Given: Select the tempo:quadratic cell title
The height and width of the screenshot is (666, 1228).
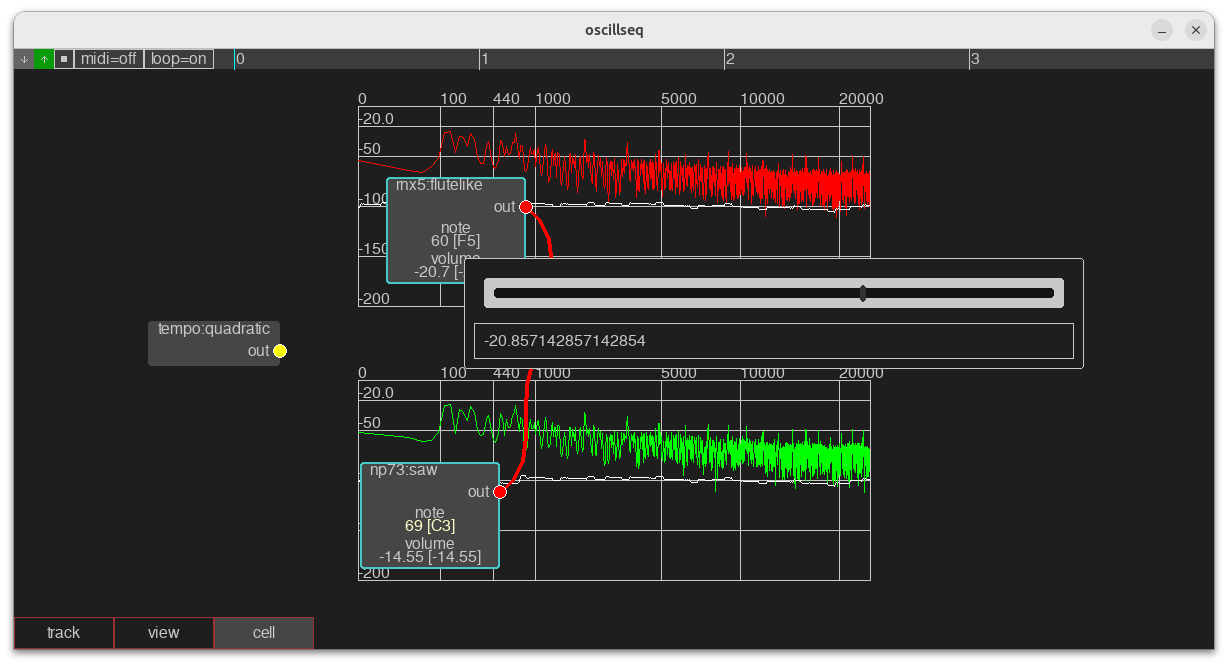Looking at the screenshot, I should pyautogui.click(x=214, y=329).
